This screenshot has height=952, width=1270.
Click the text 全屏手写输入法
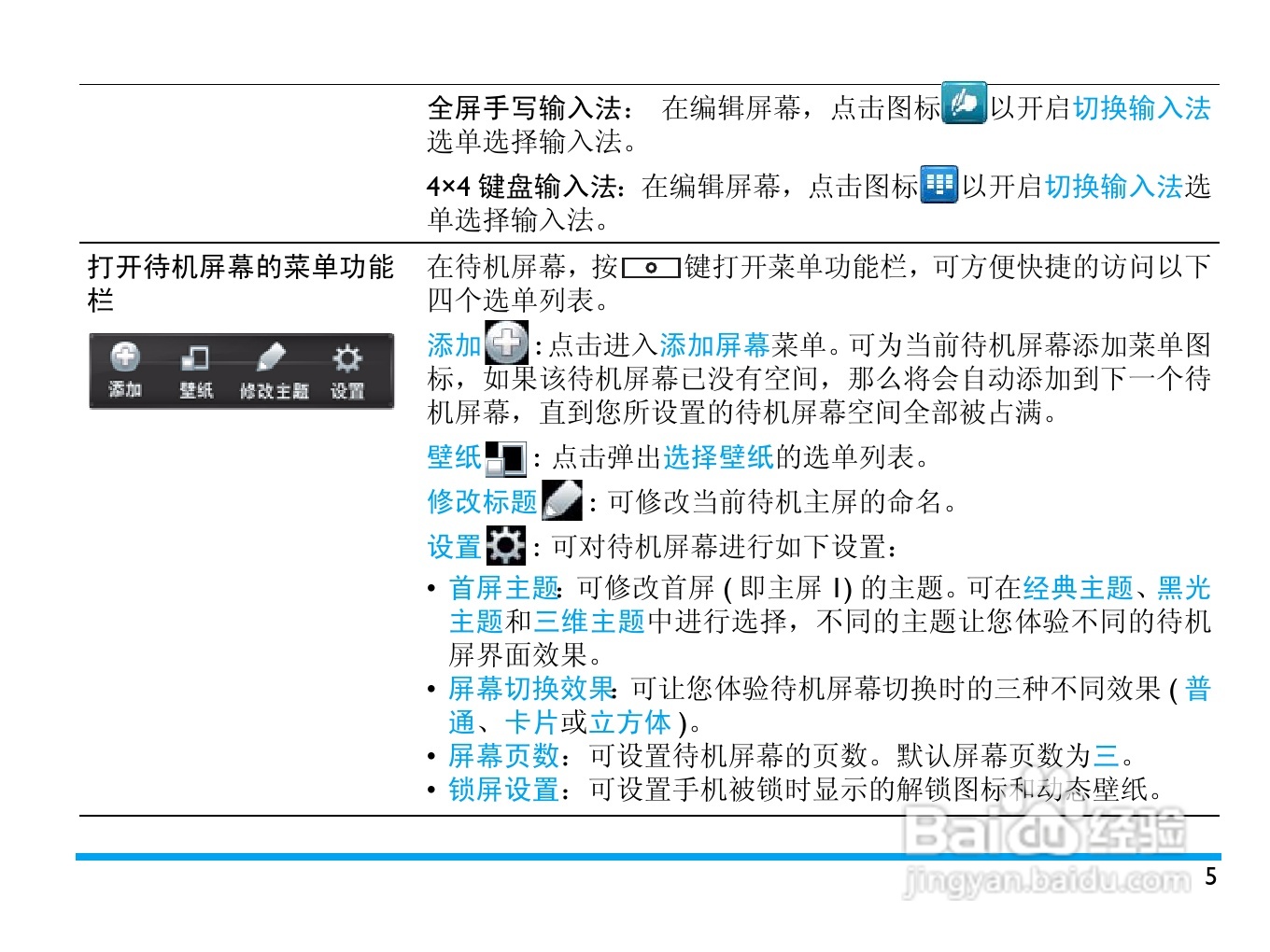tap(524, 108)
